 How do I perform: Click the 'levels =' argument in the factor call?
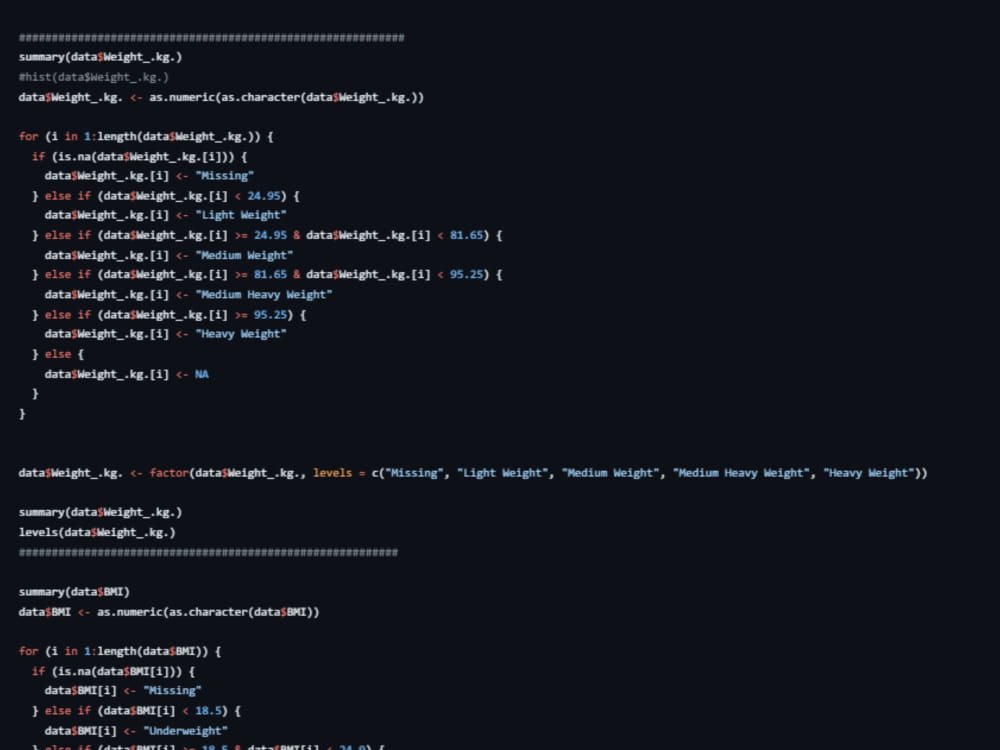339,473
